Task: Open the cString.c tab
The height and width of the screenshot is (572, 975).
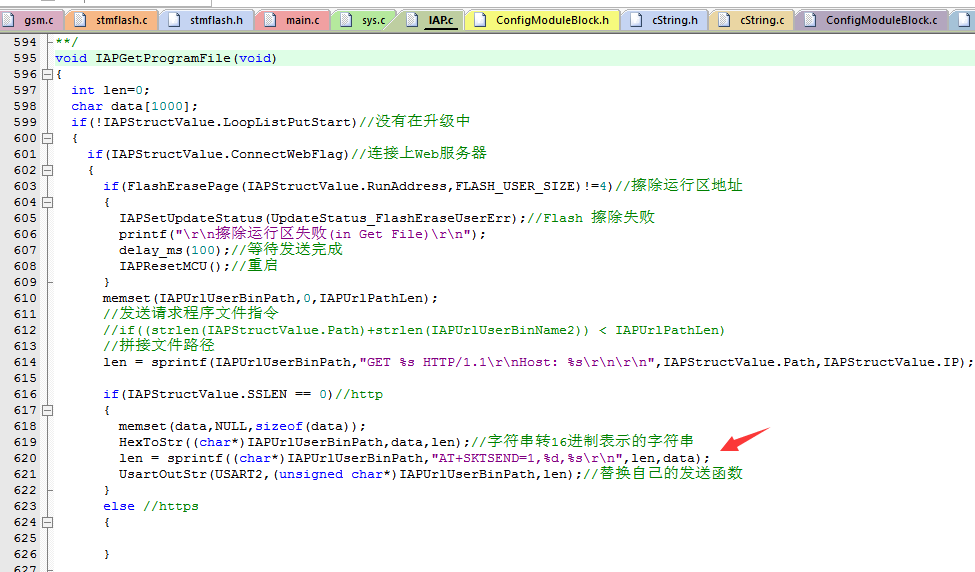Action: [x=752, y=21]
